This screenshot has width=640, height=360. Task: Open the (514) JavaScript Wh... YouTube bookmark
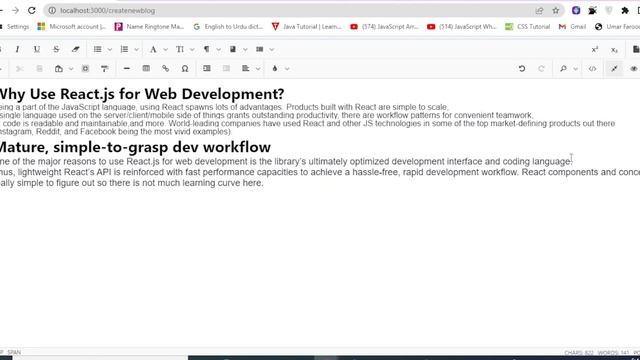click(x=462, y=27)
